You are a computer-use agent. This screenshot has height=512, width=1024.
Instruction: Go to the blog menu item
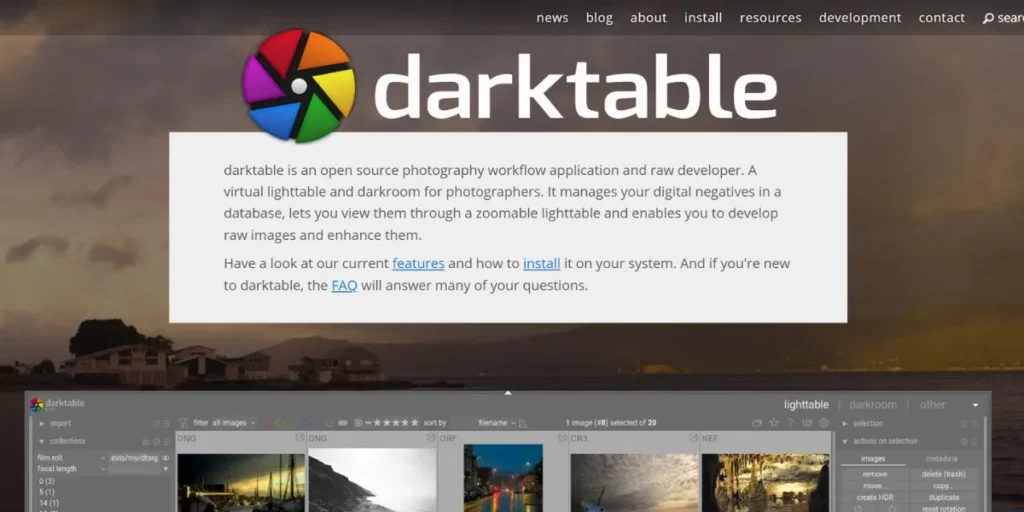(599, 18)
